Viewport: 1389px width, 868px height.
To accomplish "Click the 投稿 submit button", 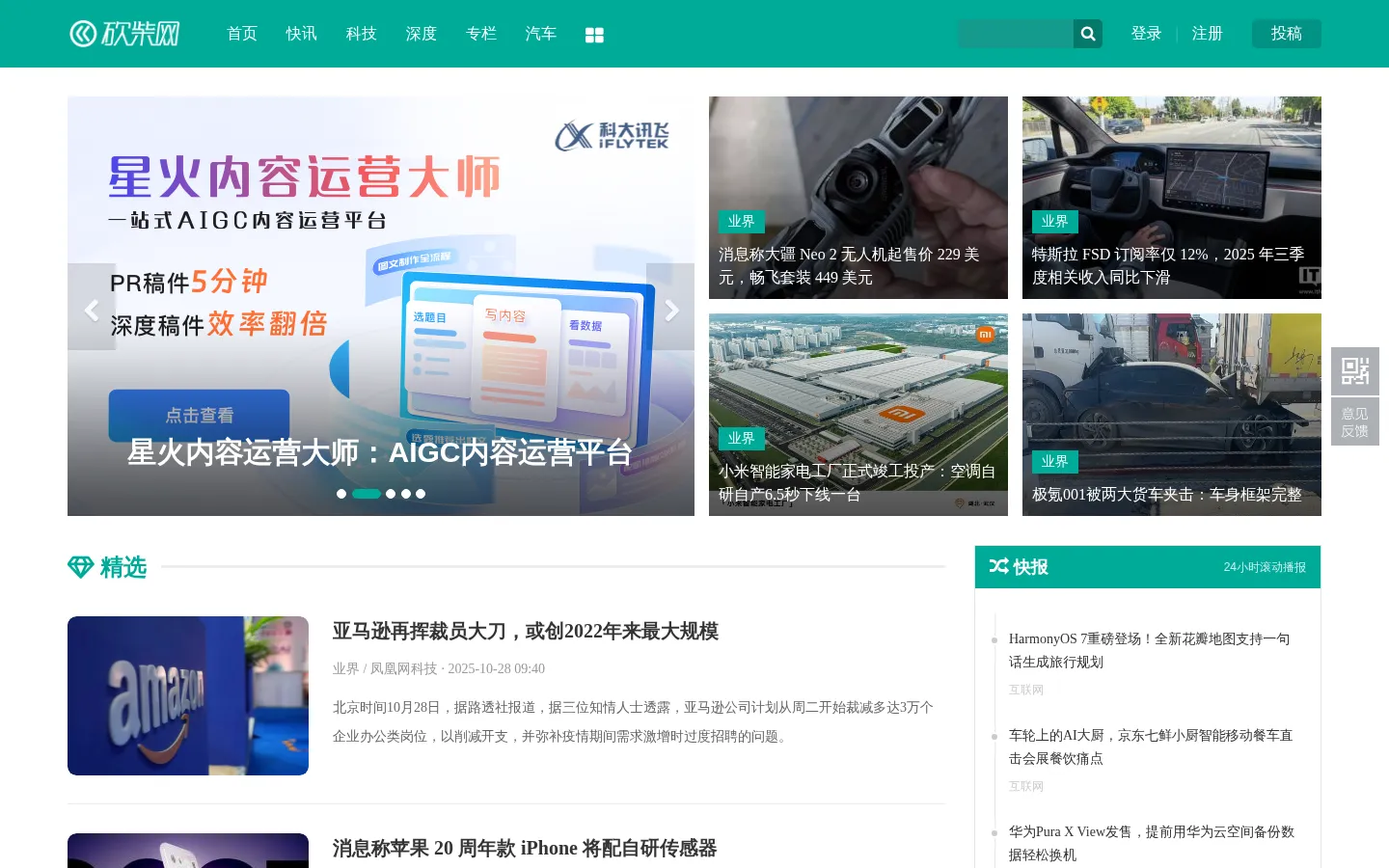I will [1287, 34].
